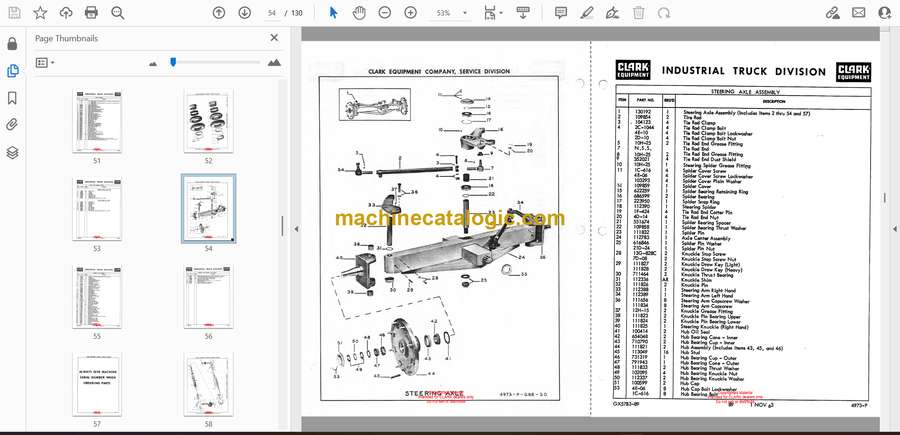Send file by email icon
The image size is (900, 435).
[859, 13]
